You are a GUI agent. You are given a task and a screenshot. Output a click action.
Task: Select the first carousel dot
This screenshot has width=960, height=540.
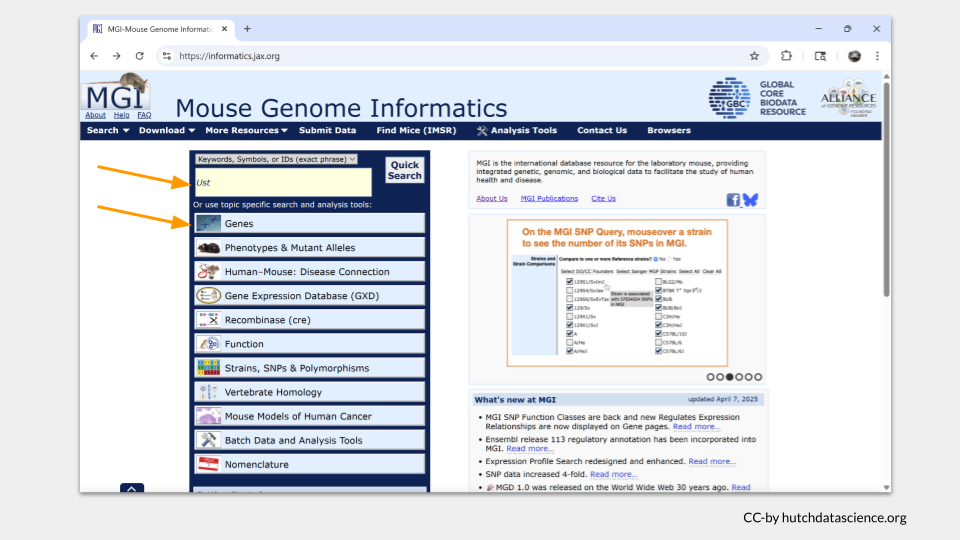point(711,377)
